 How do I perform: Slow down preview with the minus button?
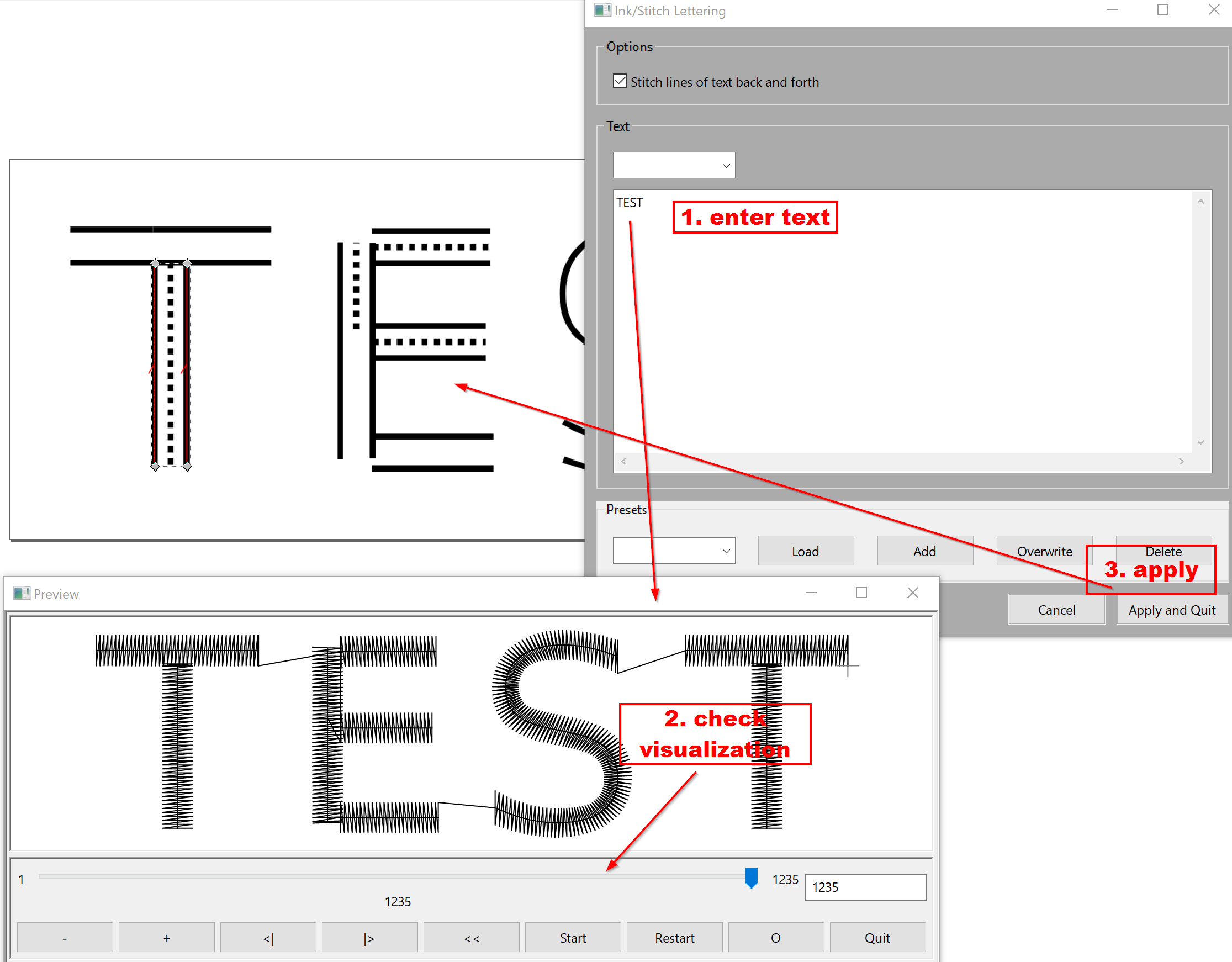(65, 938)
